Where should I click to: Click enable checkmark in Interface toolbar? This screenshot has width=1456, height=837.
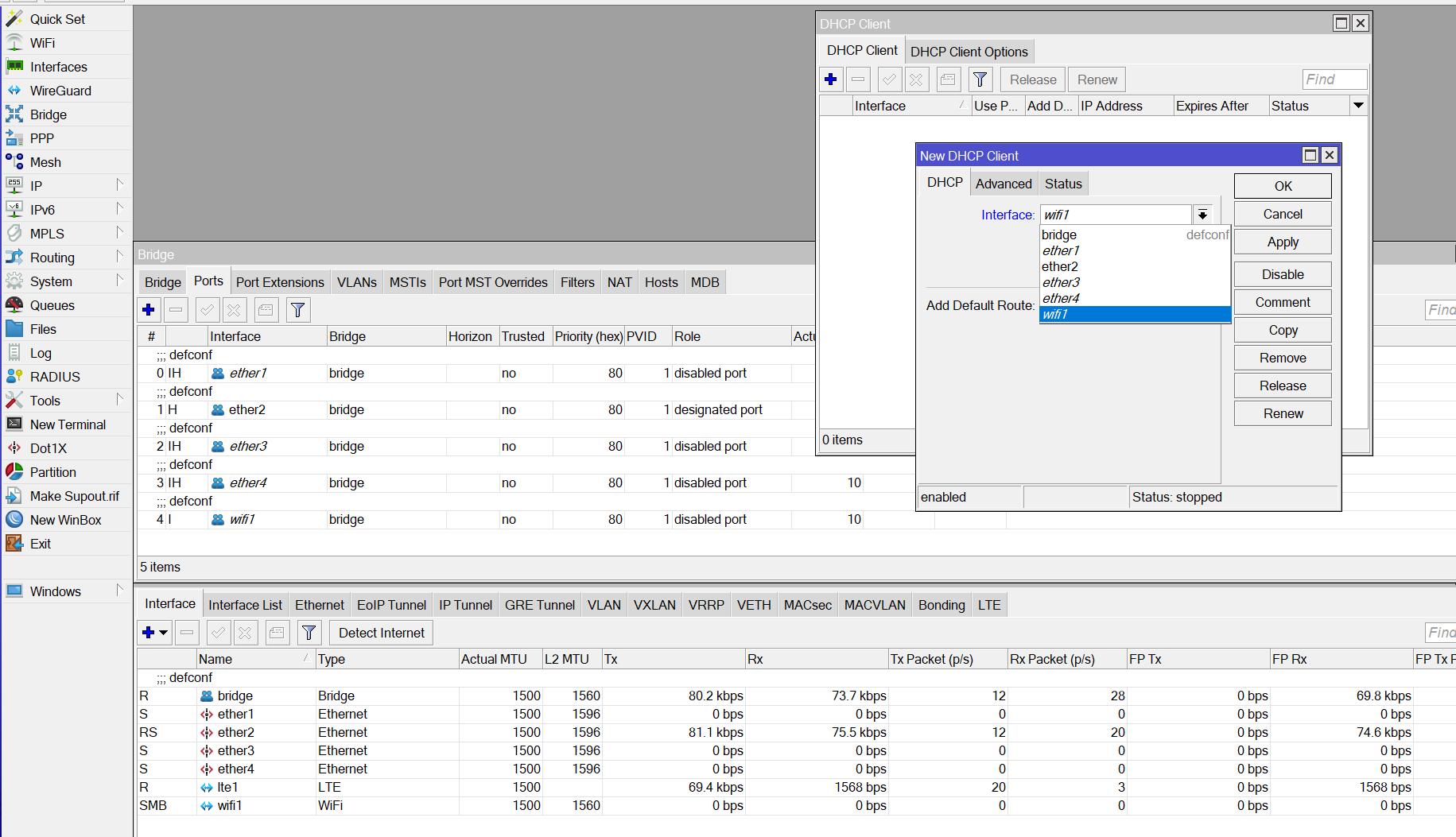[219, 633]
